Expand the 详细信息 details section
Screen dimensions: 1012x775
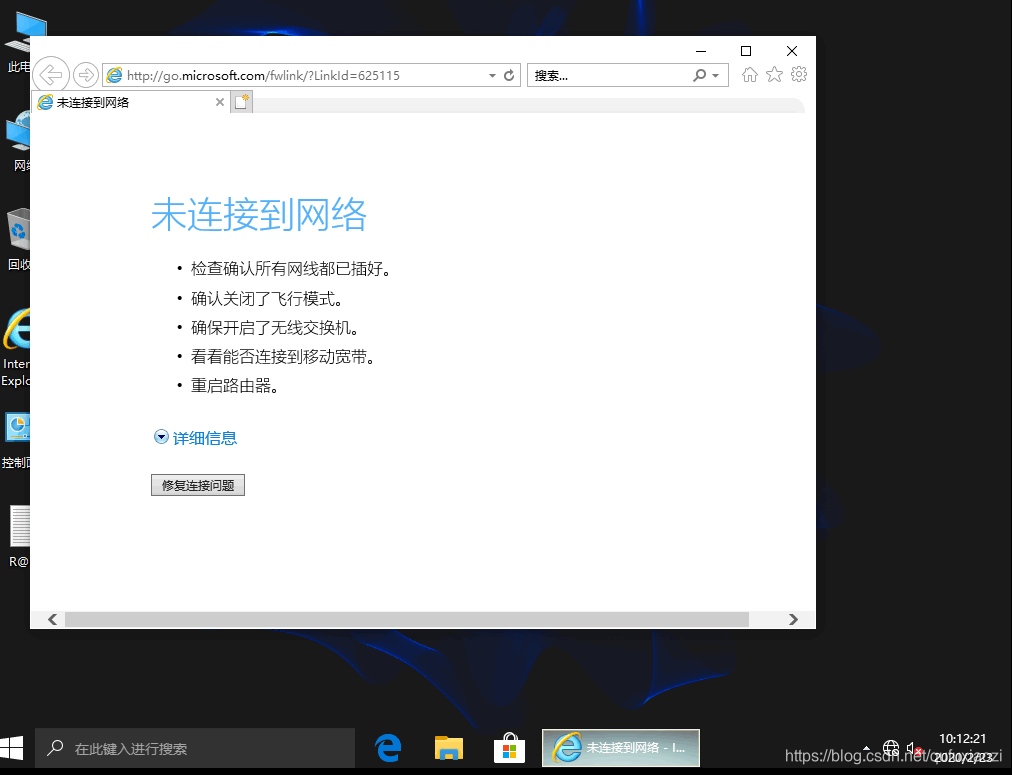pyautogui.click(x=195, y=437)
